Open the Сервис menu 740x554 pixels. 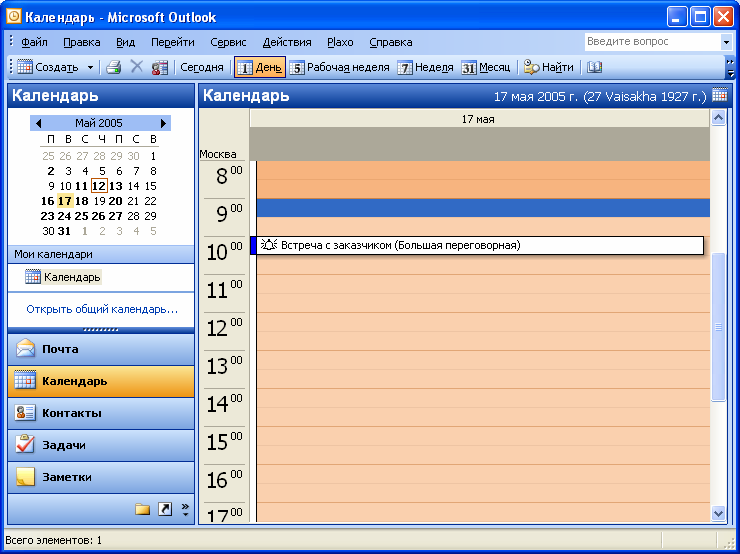pos(228,42)
